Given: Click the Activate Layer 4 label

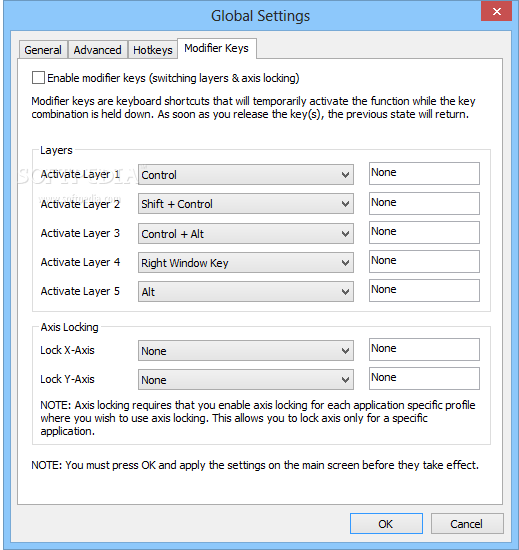Looking at the screenshot, I should (80, 262).
